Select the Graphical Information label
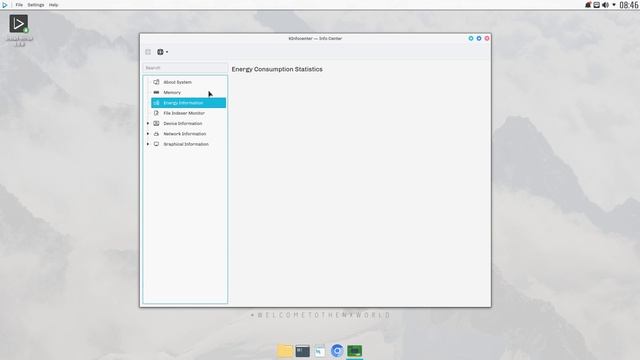This screenshot has width=640, height=360. [x=186, y=144]
